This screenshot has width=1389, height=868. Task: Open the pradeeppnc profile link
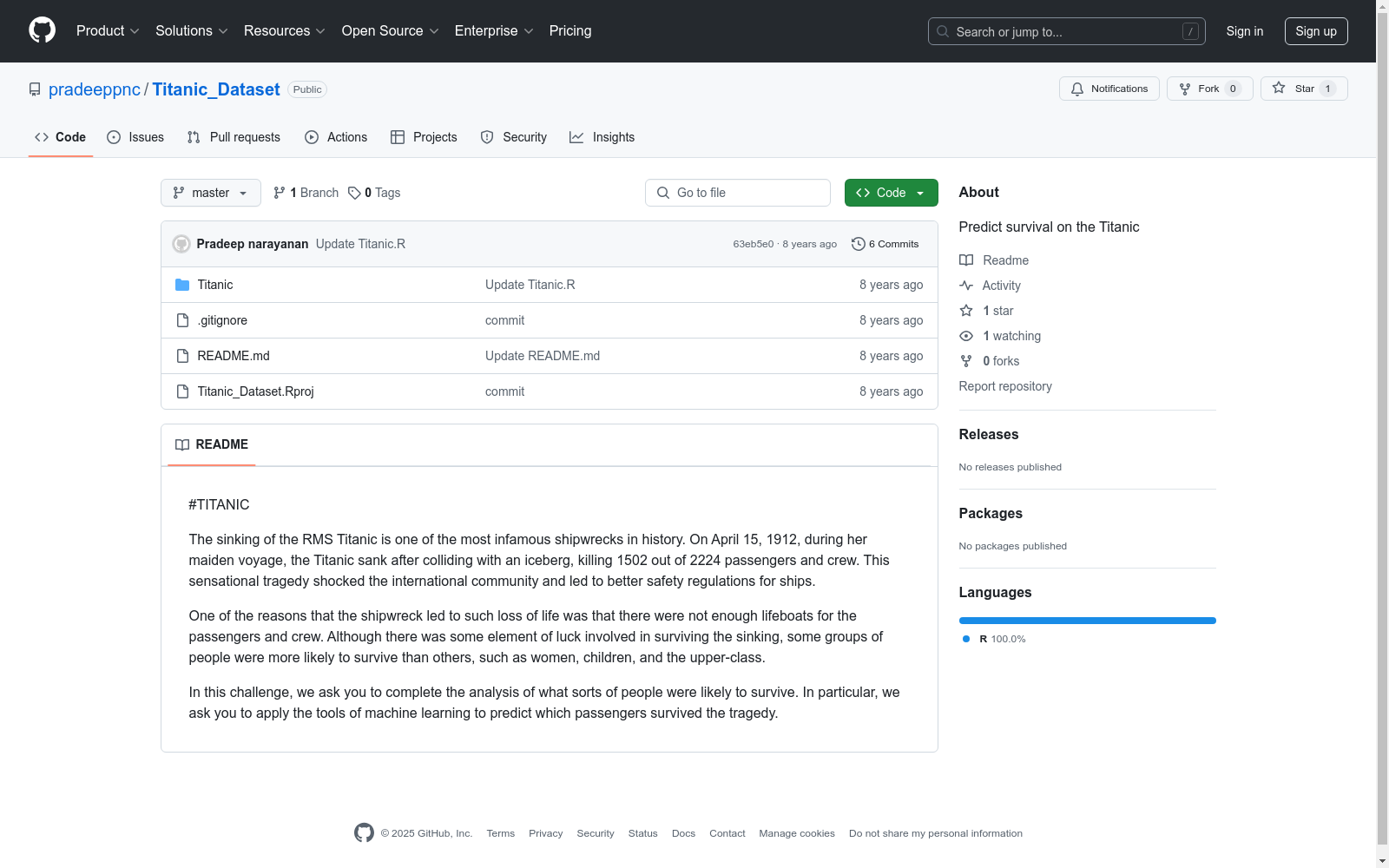tap(95, 89)
